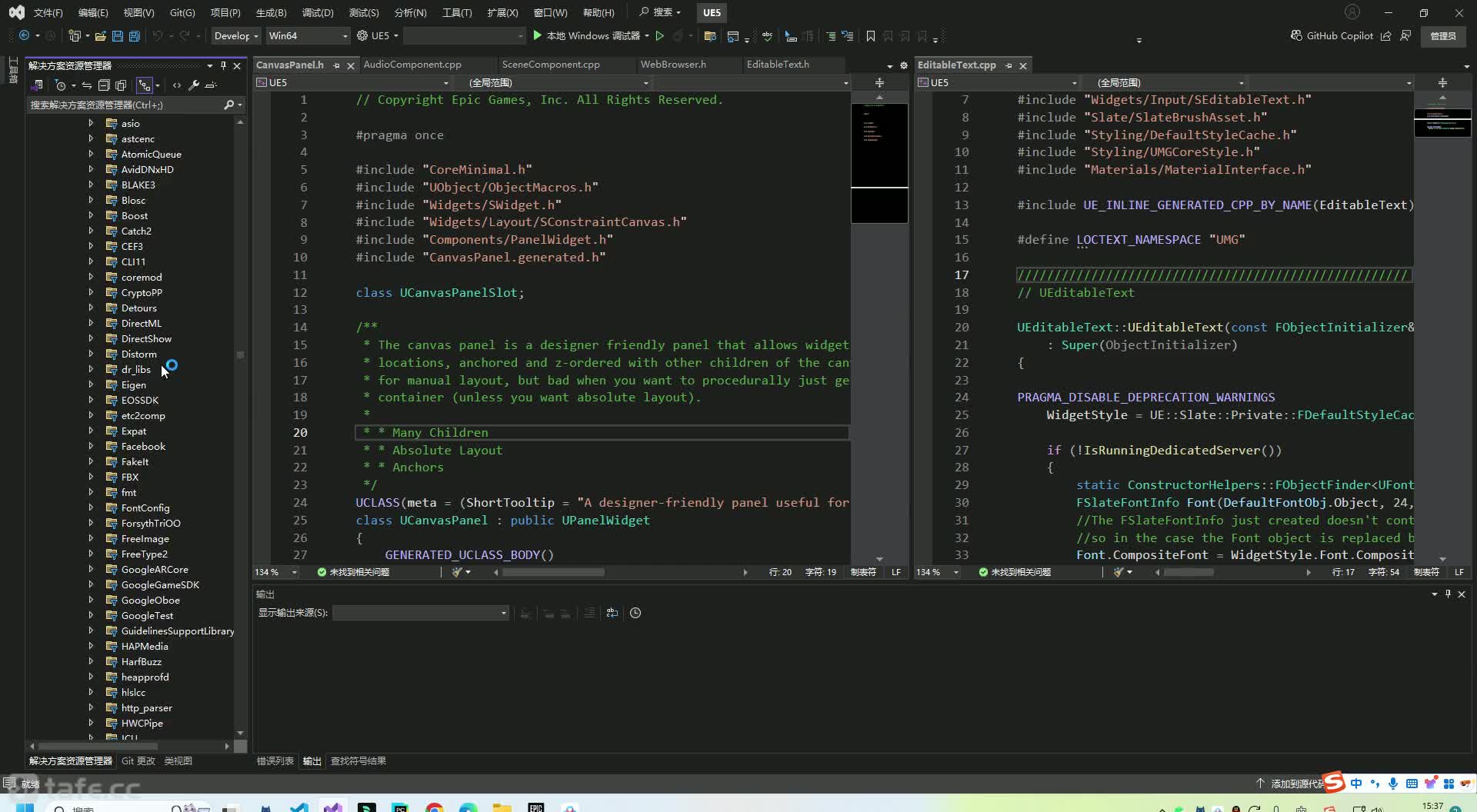1477x812 pixels.
Task: Click the Navigate Backward arrow icon
Action: coord(24,36)
